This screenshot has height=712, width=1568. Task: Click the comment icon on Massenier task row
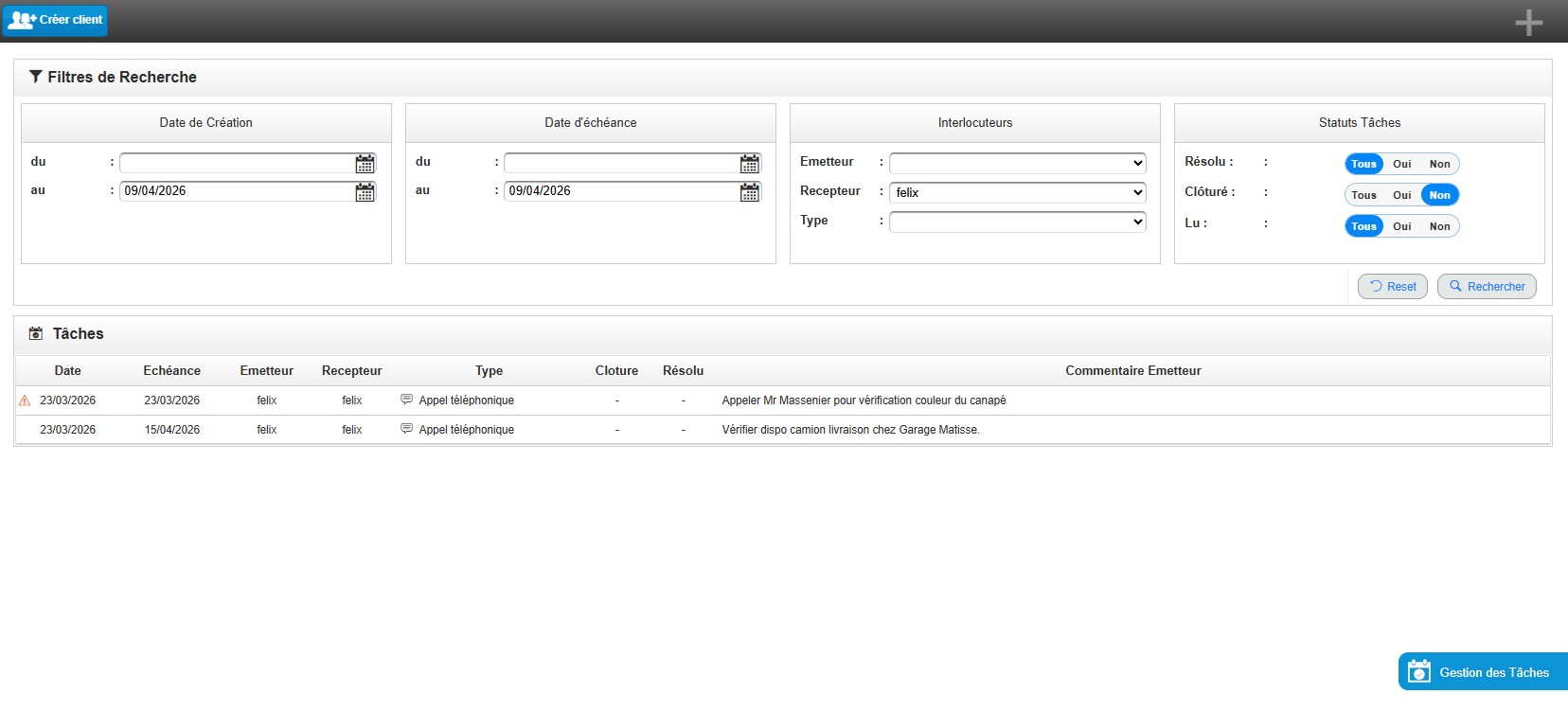point(406,400)
